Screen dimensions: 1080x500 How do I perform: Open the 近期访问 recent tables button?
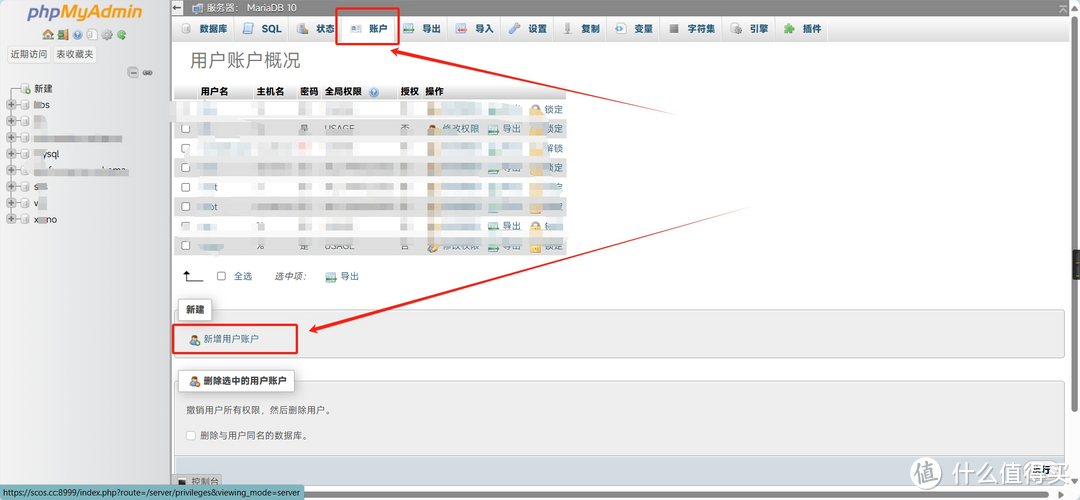[28, 54]
